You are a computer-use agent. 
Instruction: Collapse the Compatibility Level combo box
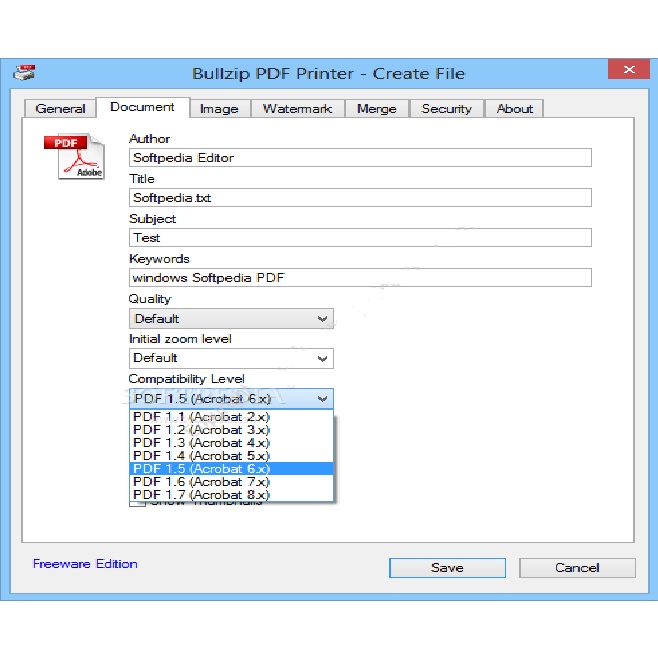pos(231,399)
